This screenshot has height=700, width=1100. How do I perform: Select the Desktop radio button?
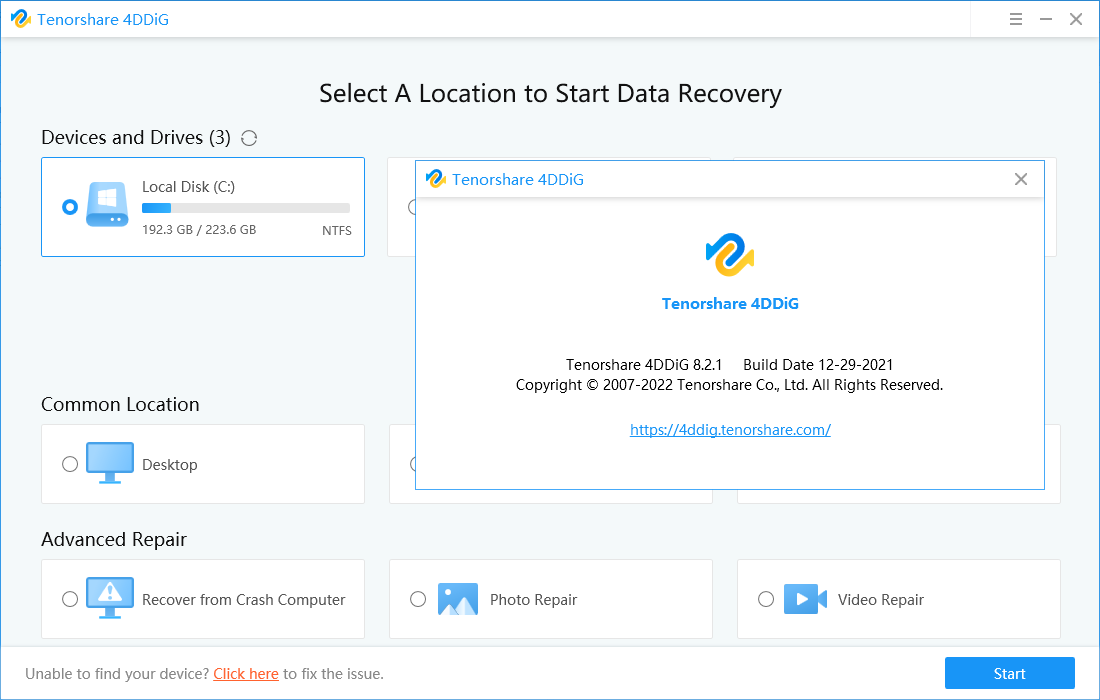(69, 464)
